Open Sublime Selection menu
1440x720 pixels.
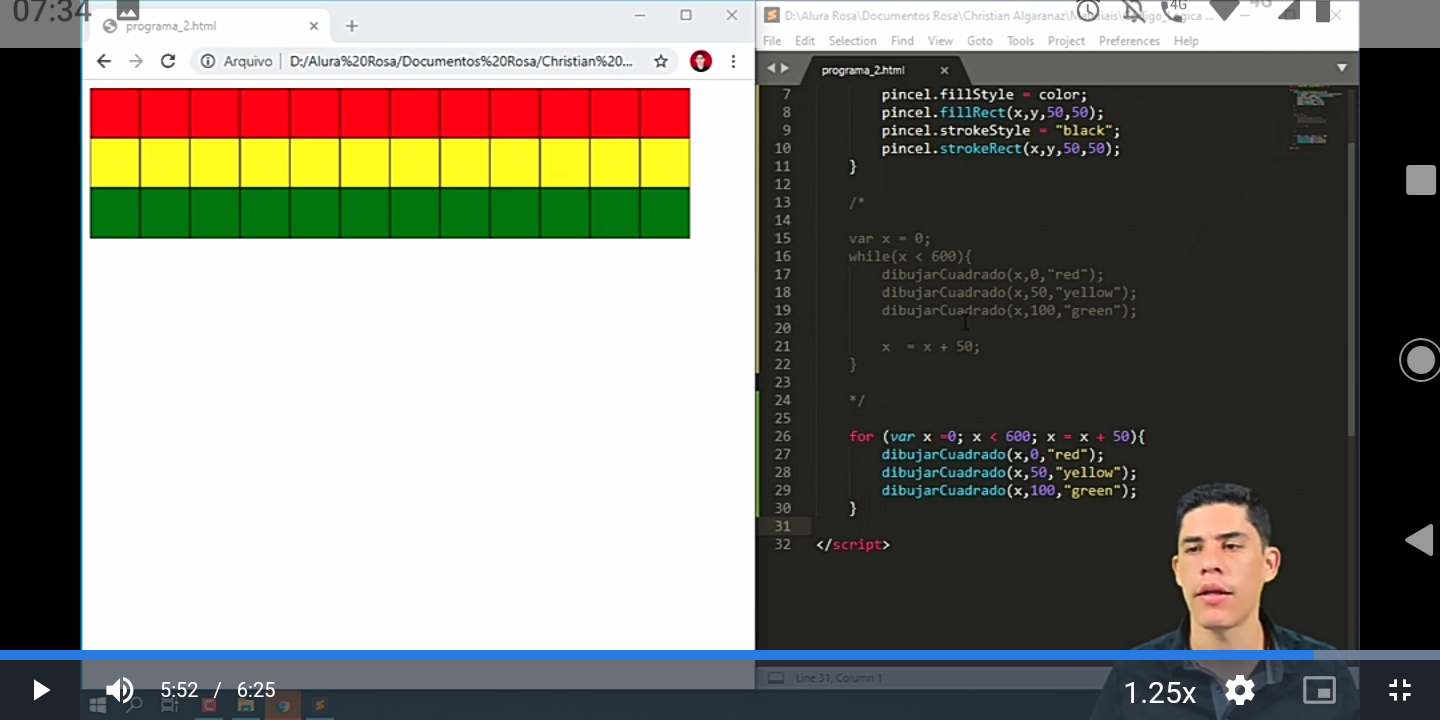[x=853, y=41]
